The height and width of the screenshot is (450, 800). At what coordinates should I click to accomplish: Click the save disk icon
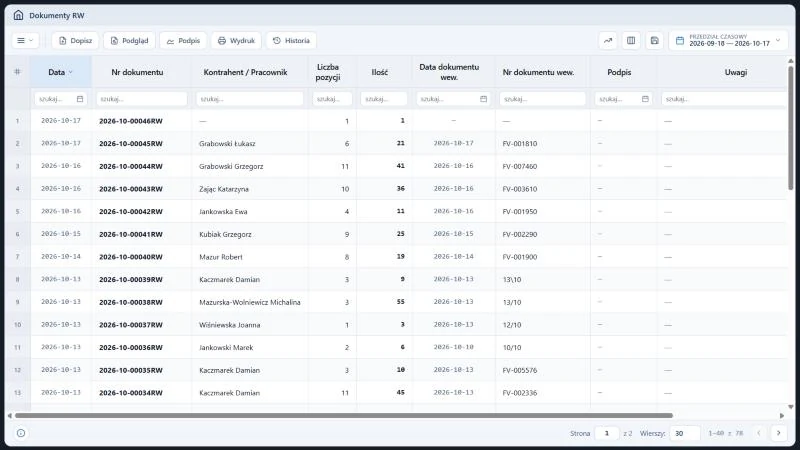[x=655, y=40]
